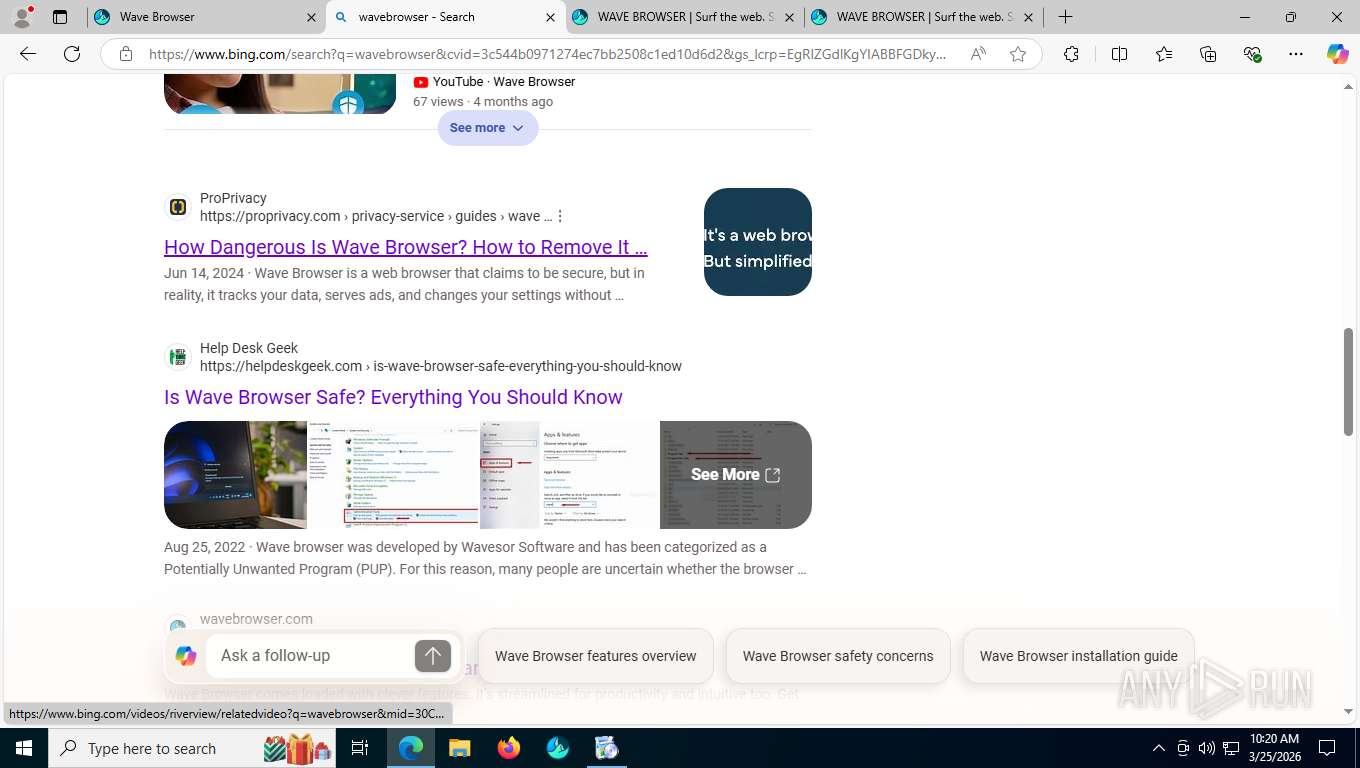Show hidden system tray icons
This screenshot has width=1360, height=768.
pos(1159,748)
